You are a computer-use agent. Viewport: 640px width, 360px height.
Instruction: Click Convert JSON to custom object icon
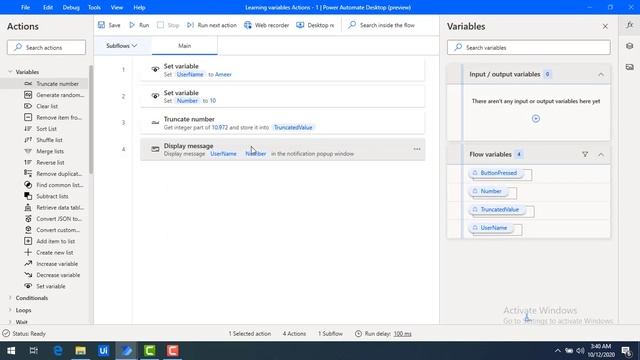pos(28,218)
